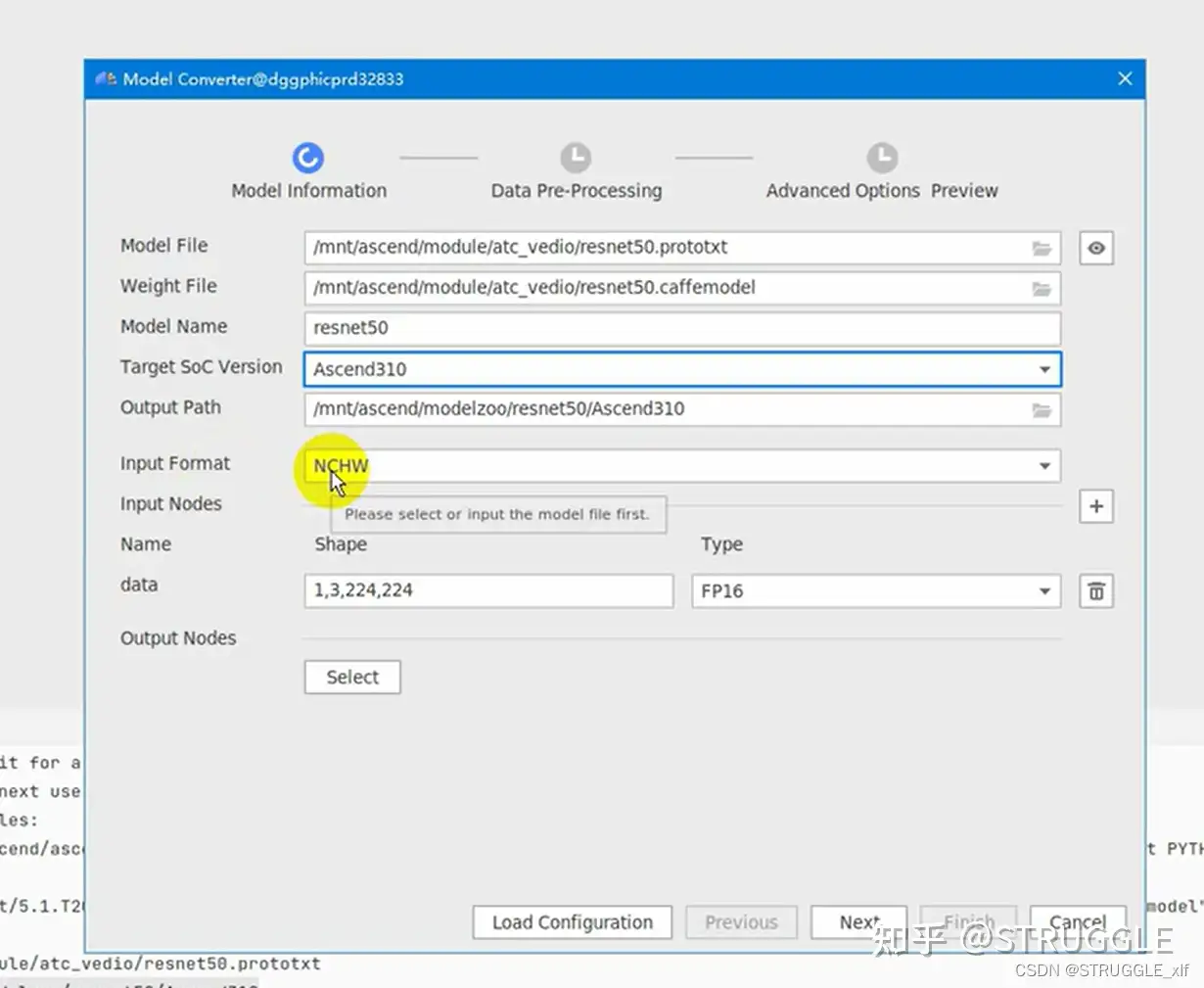
Task: Click the Model Name label
Action: (x=173, y=326)
